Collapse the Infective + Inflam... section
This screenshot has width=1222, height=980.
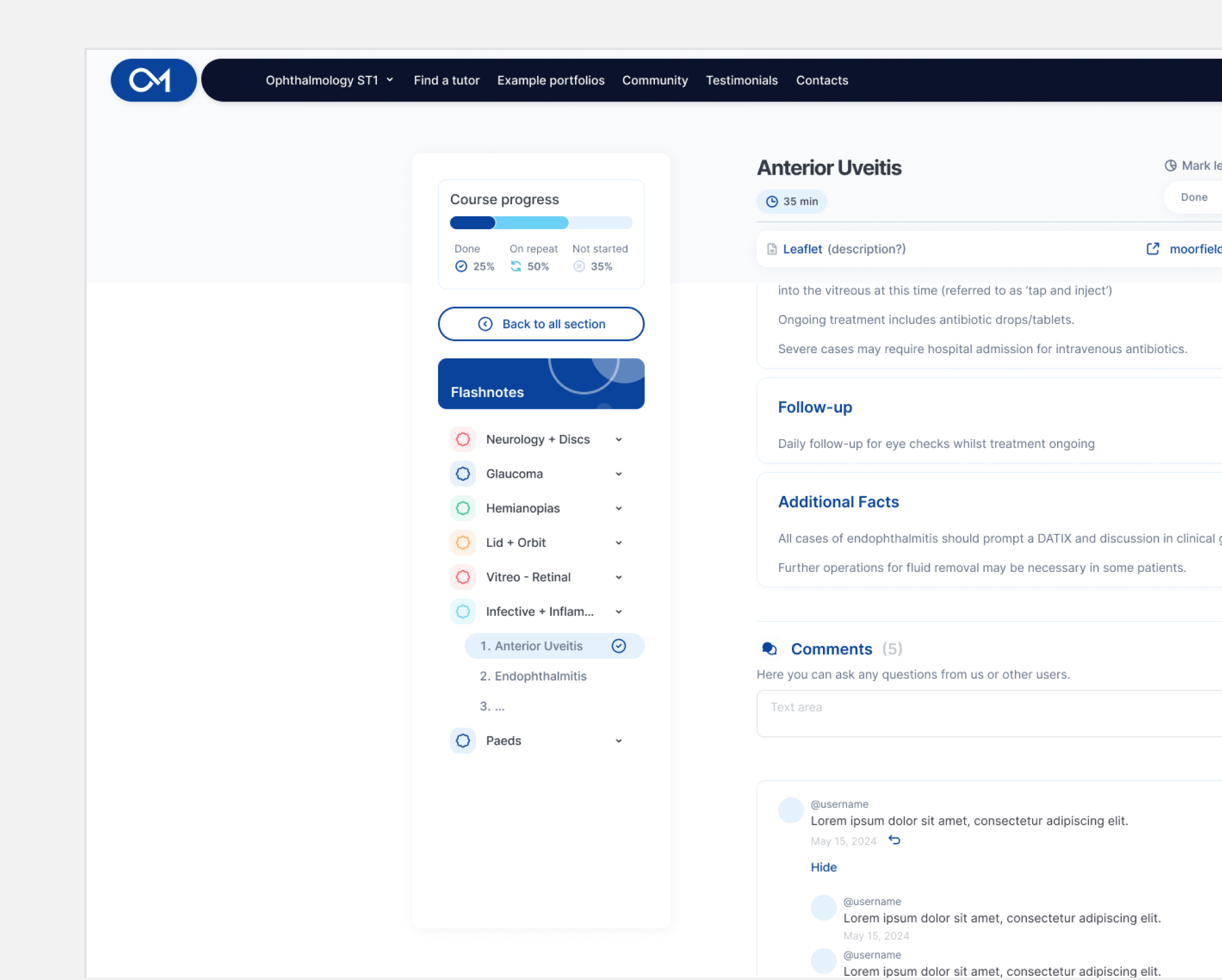click(x=618, y=612)
